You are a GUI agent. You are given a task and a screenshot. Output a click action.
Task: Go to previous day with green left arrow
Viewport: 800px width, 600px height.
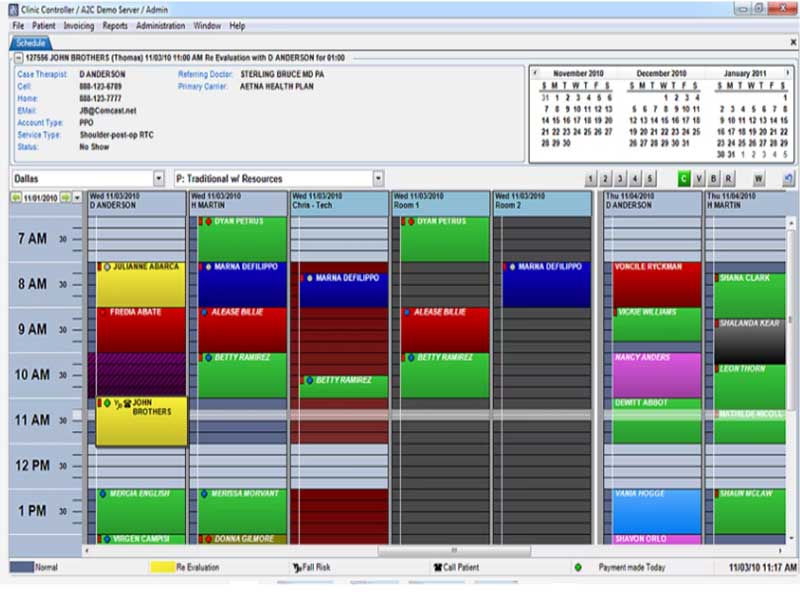click(15, 198)
